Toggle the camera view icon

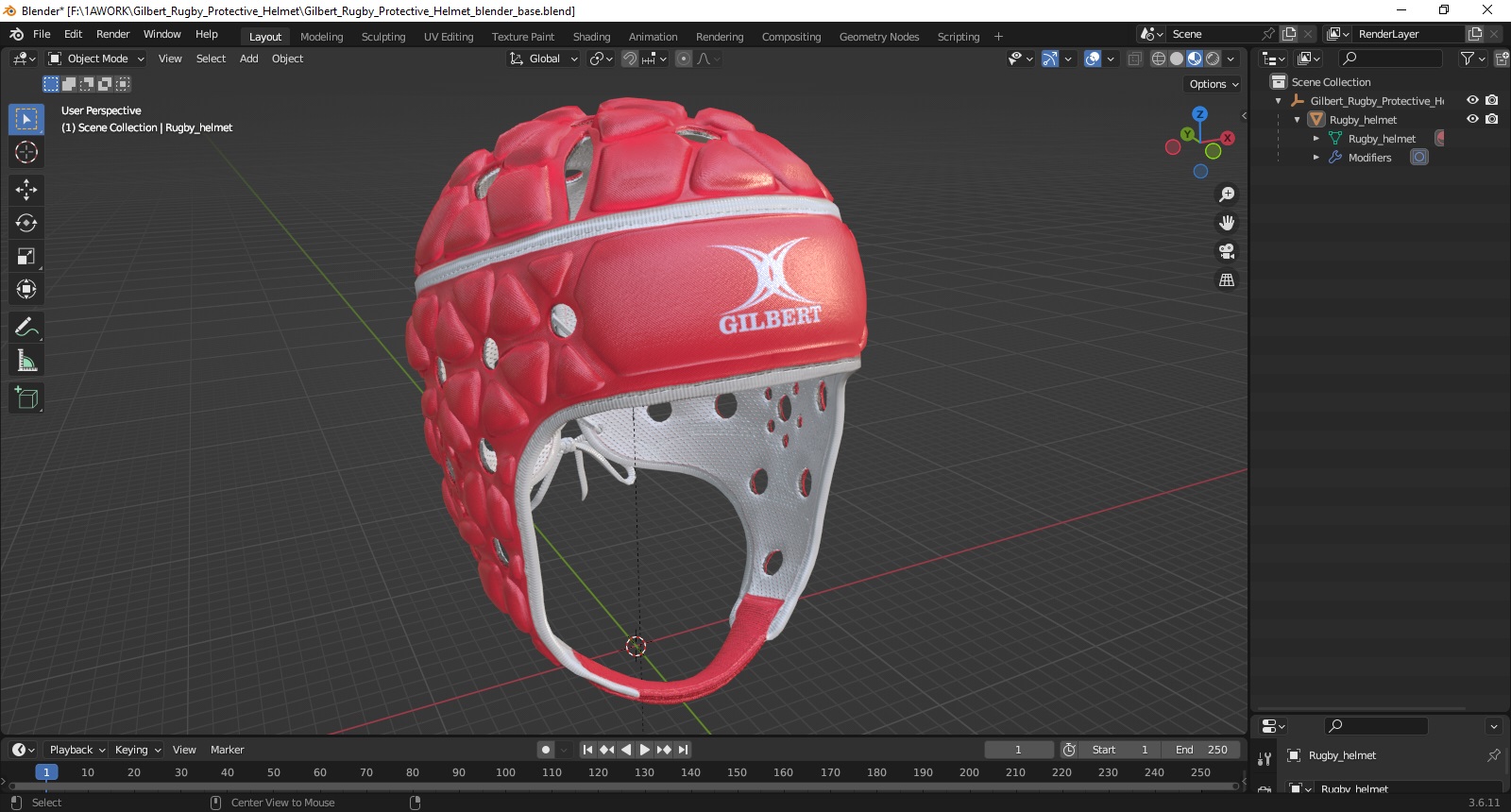pyautogui.click(x=1227, y=251)
